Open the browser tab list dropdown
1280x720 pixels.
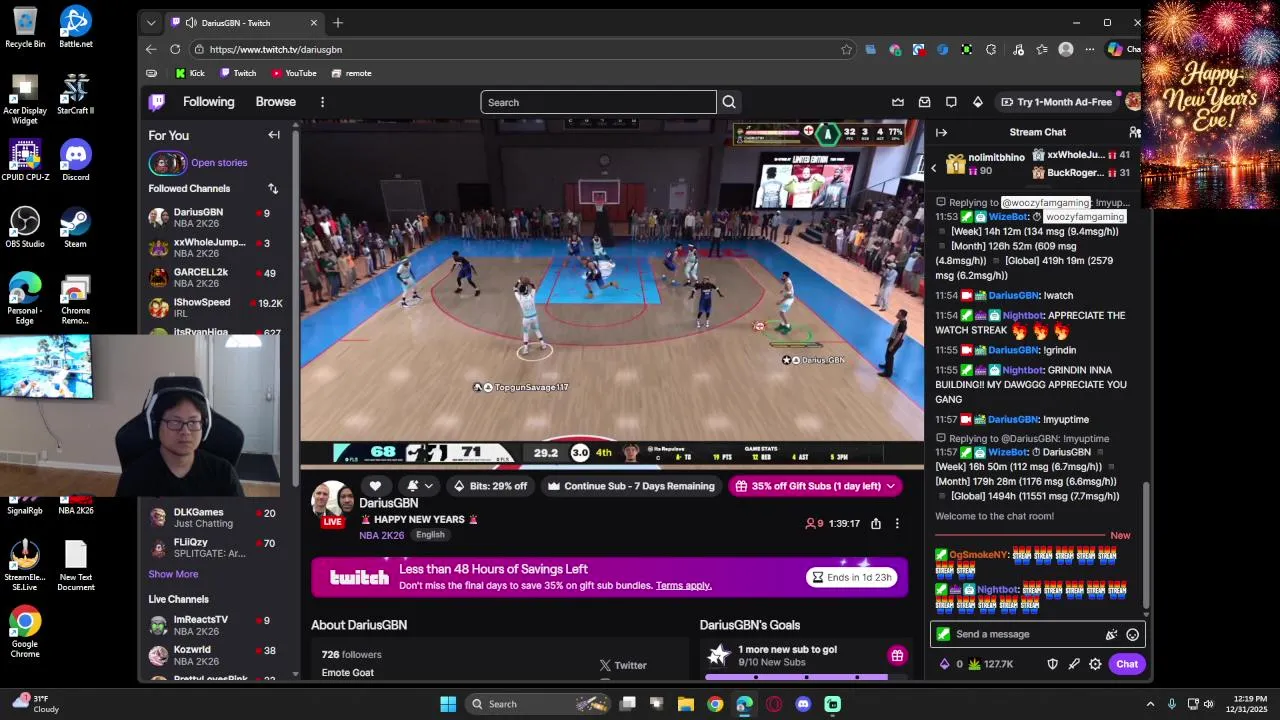tap(151, 22)
